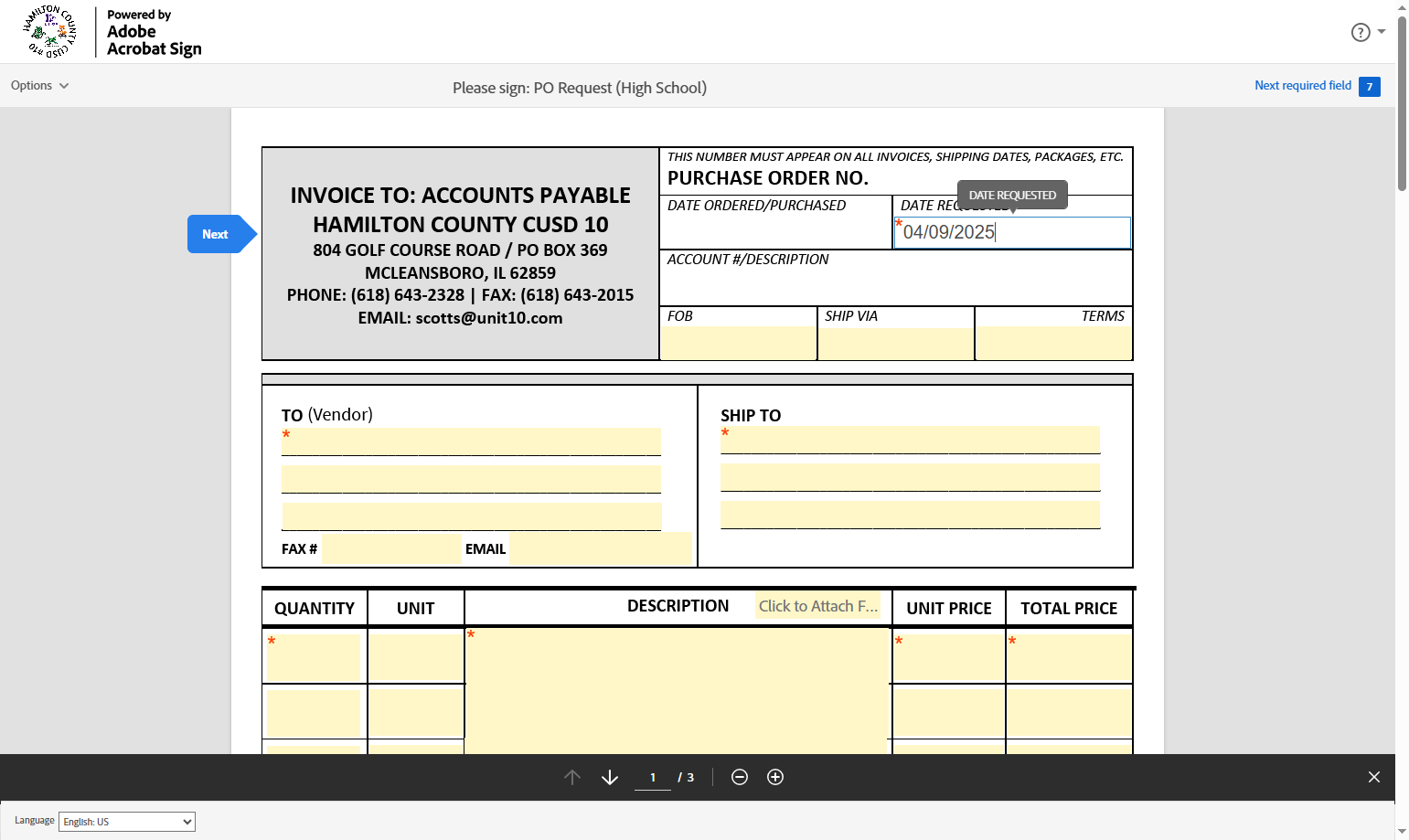The width and height of the screenshot is (1409, 840).
Task: Click the vertical page scrollbar thumb
Action: [1403, 102]
